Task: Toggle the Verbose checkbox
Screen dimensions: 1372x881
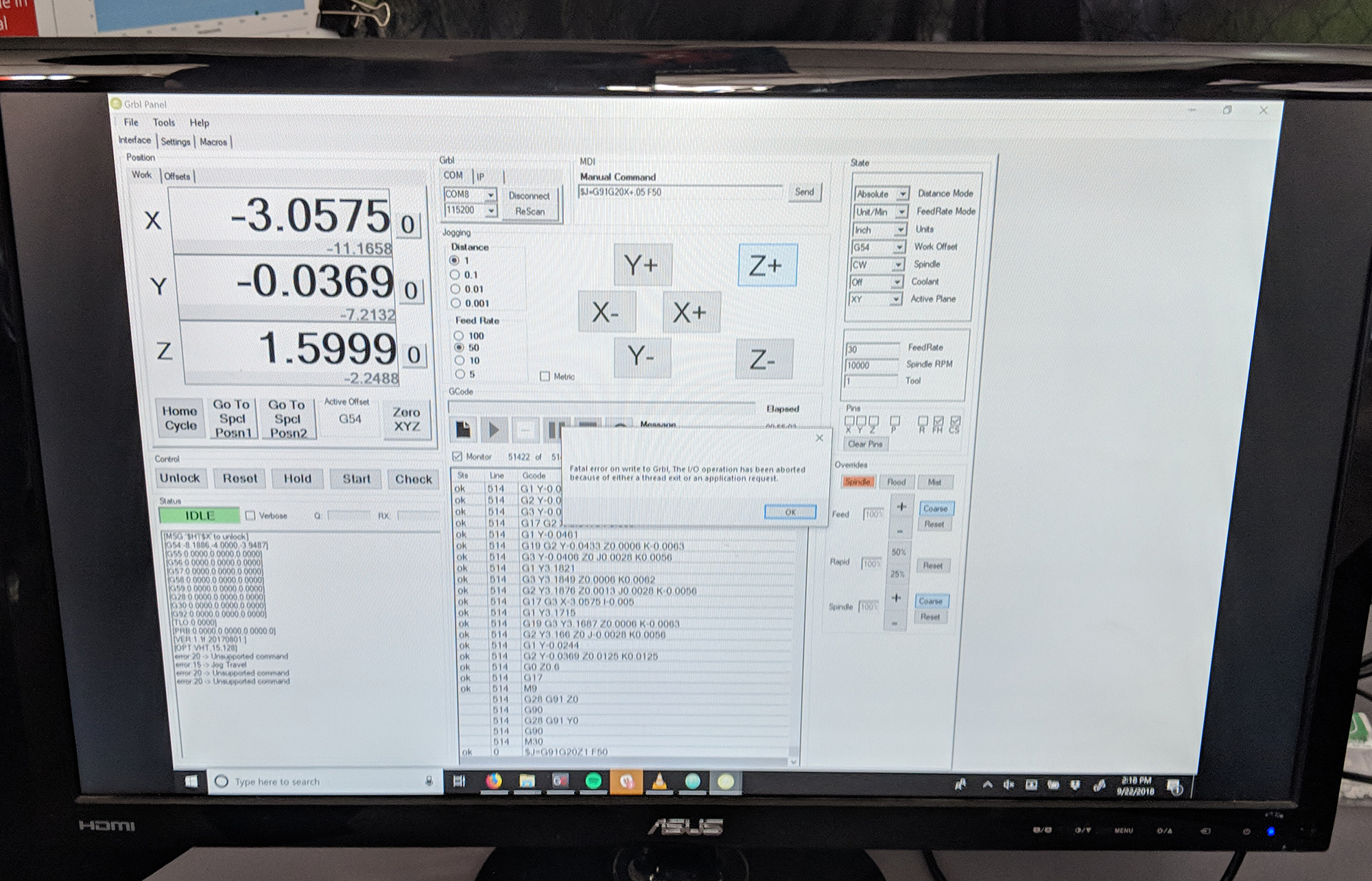Action: pyautogui.click(x=250, y=515)
